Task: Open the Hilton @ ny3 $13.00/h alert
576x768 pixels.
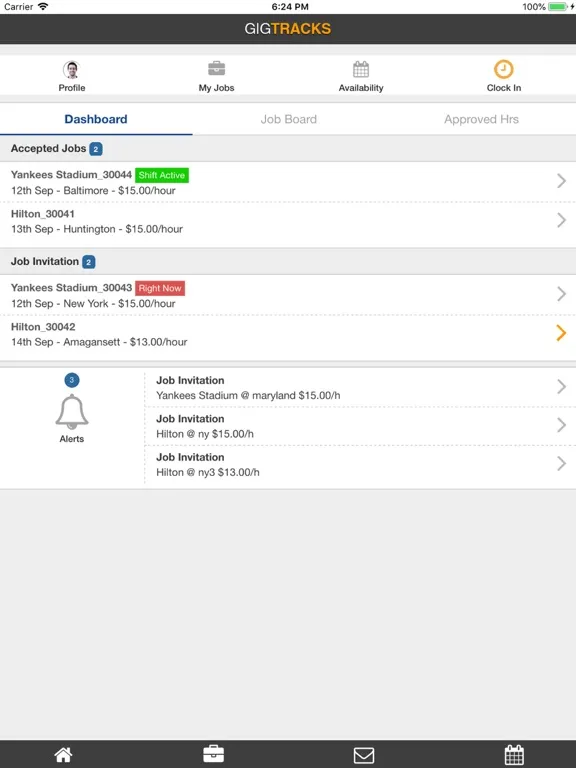Action: click(x=360, y=465)
